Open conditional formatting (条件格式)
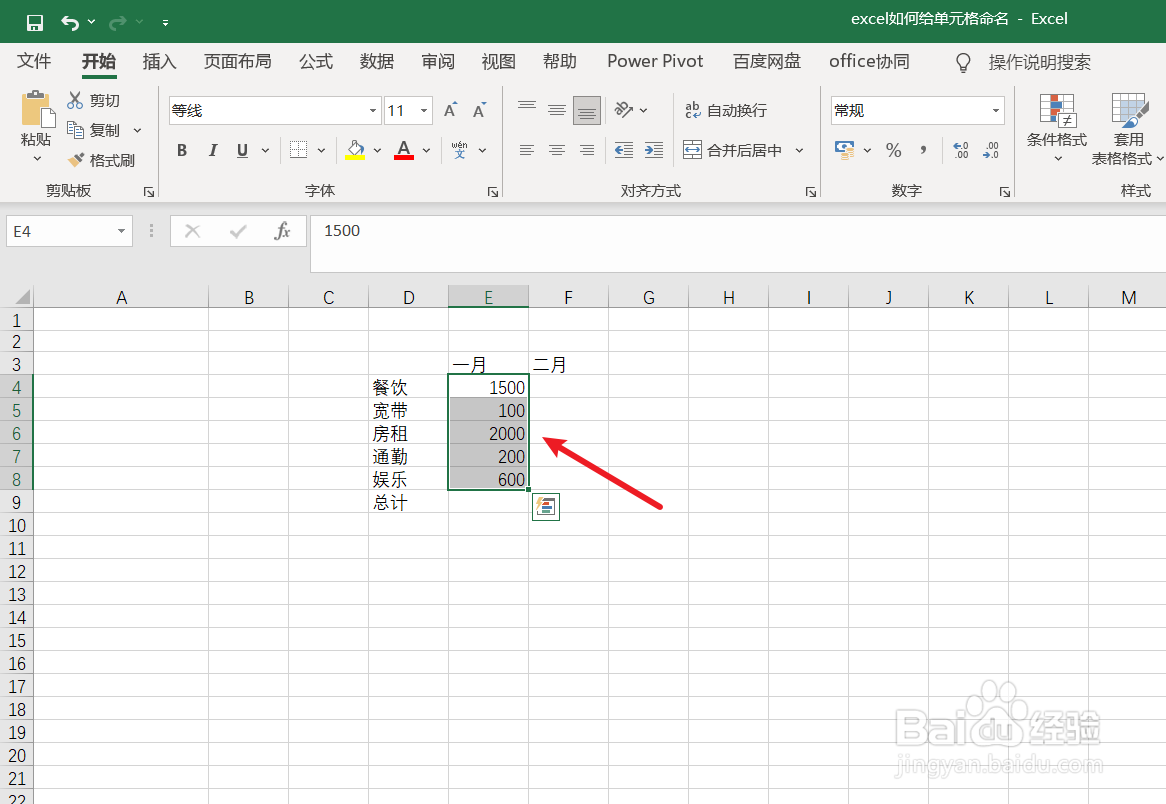This screenshot has height=804, width=1166. [x=1056, y=128]
